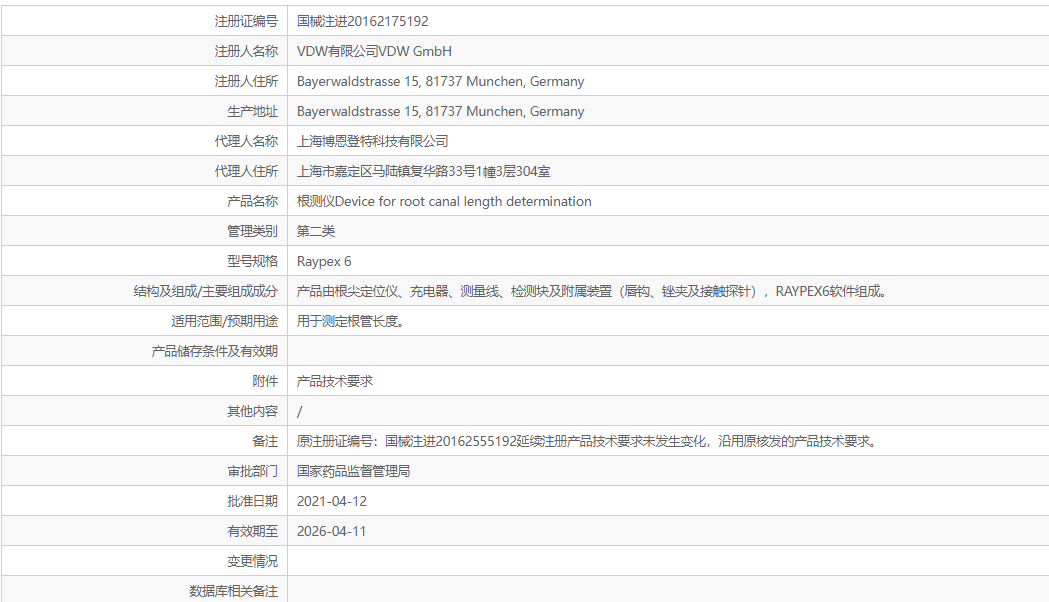Screen dimensions: 1049x602
Task: Click intended use 用于测定根管长度
Action: tap(351, 321)
